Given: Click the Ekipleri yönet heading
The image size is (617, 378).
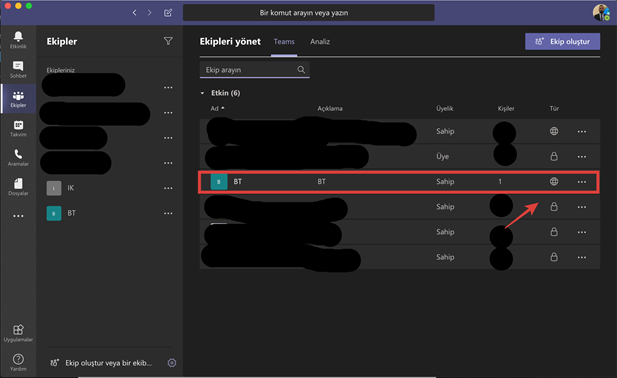Looking at the screenshot, I should click(x=230, y=41).
